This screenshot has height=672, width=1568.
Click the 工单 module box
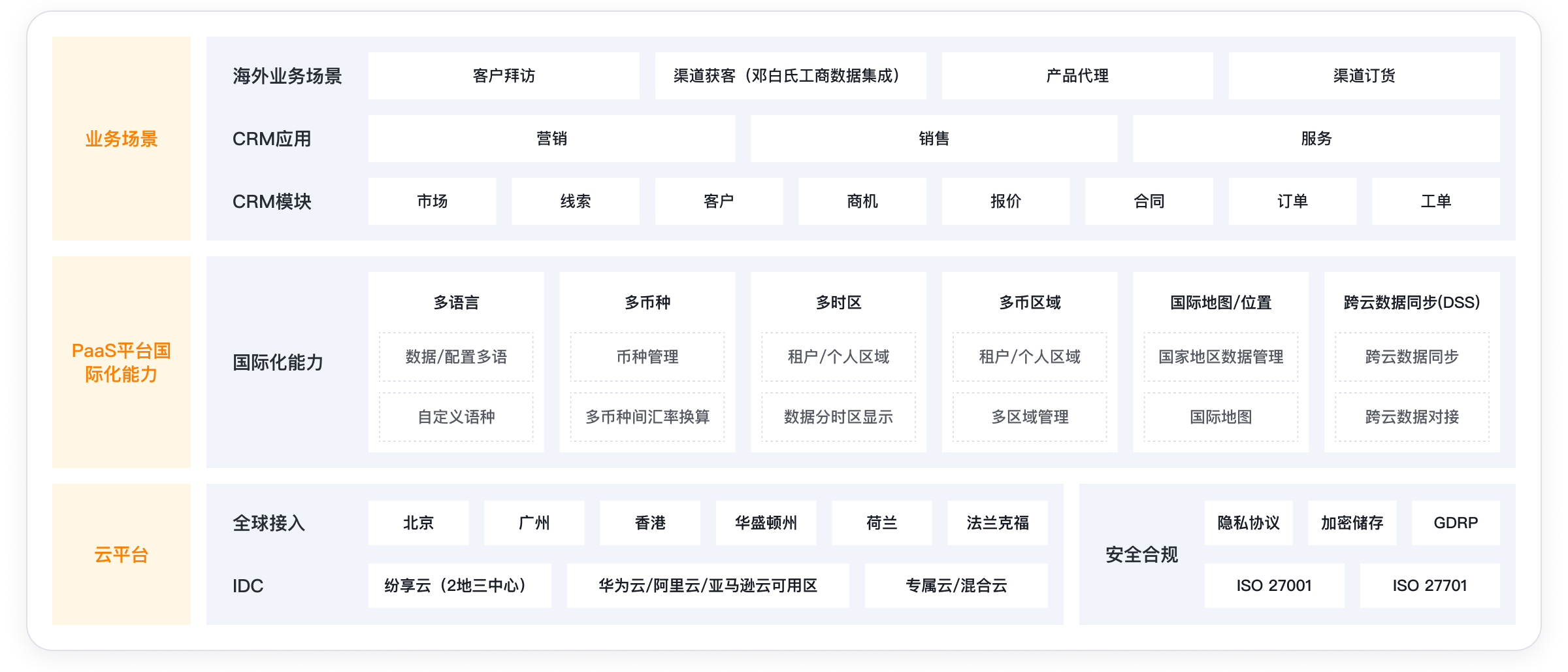(x=1435, y=201)
